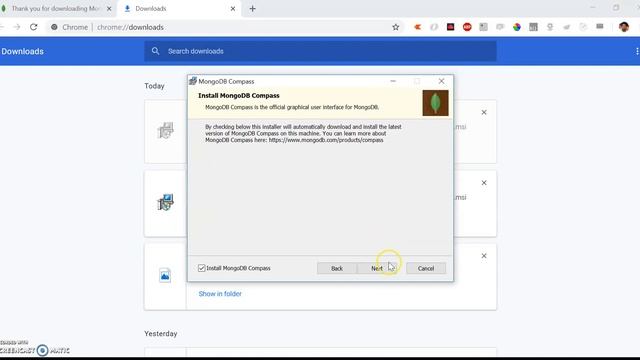Switch to the Thank you for downloading tab
The width and height of the screenshot is (640, 360).
click(x=56, y=9)
